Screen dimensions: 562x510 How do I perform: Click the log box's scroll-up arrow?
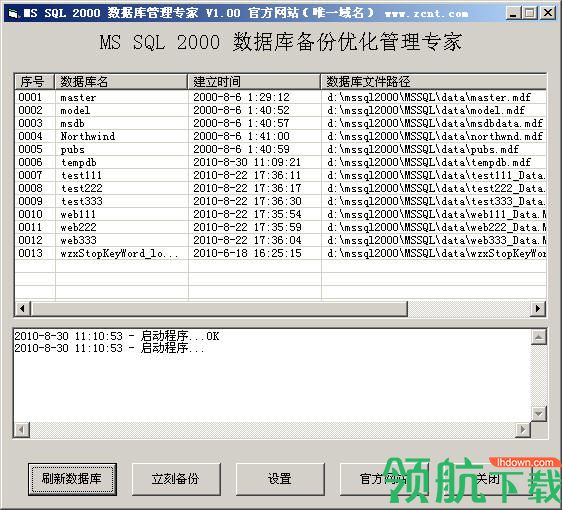coord(539,337)
